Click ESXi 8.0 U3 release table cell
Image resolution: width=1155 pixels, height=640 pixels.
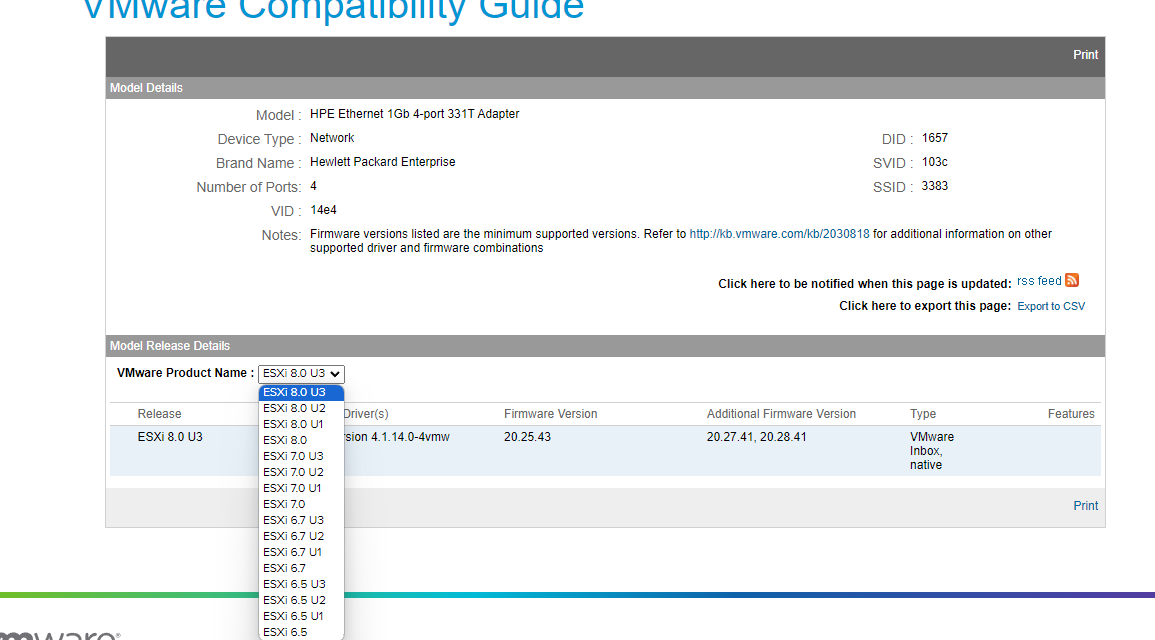170,437
